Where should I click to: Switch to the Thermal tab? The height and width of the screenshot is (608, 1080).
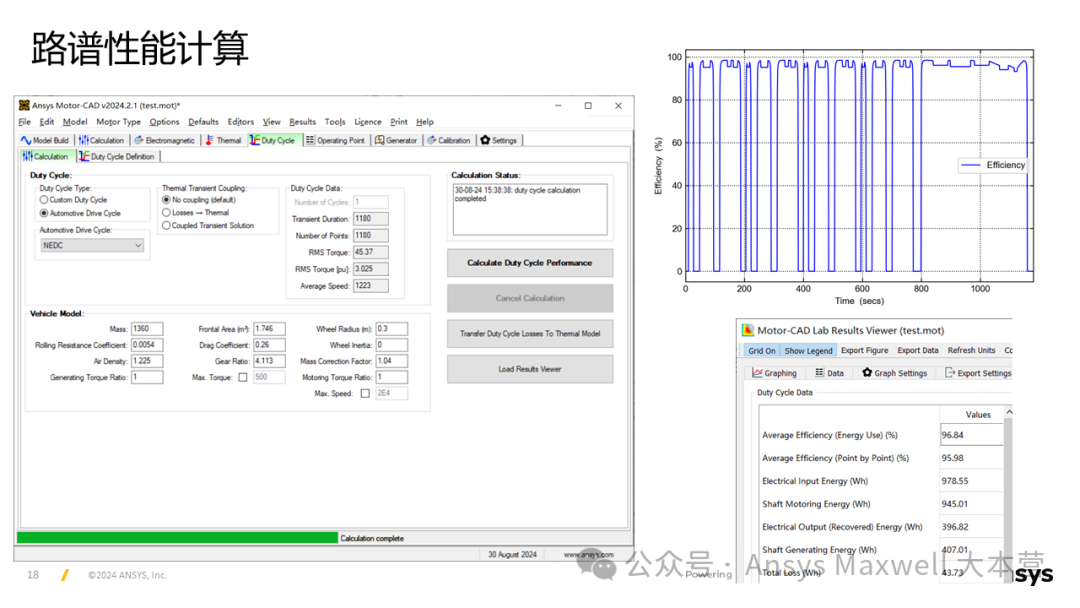point(223,140)
